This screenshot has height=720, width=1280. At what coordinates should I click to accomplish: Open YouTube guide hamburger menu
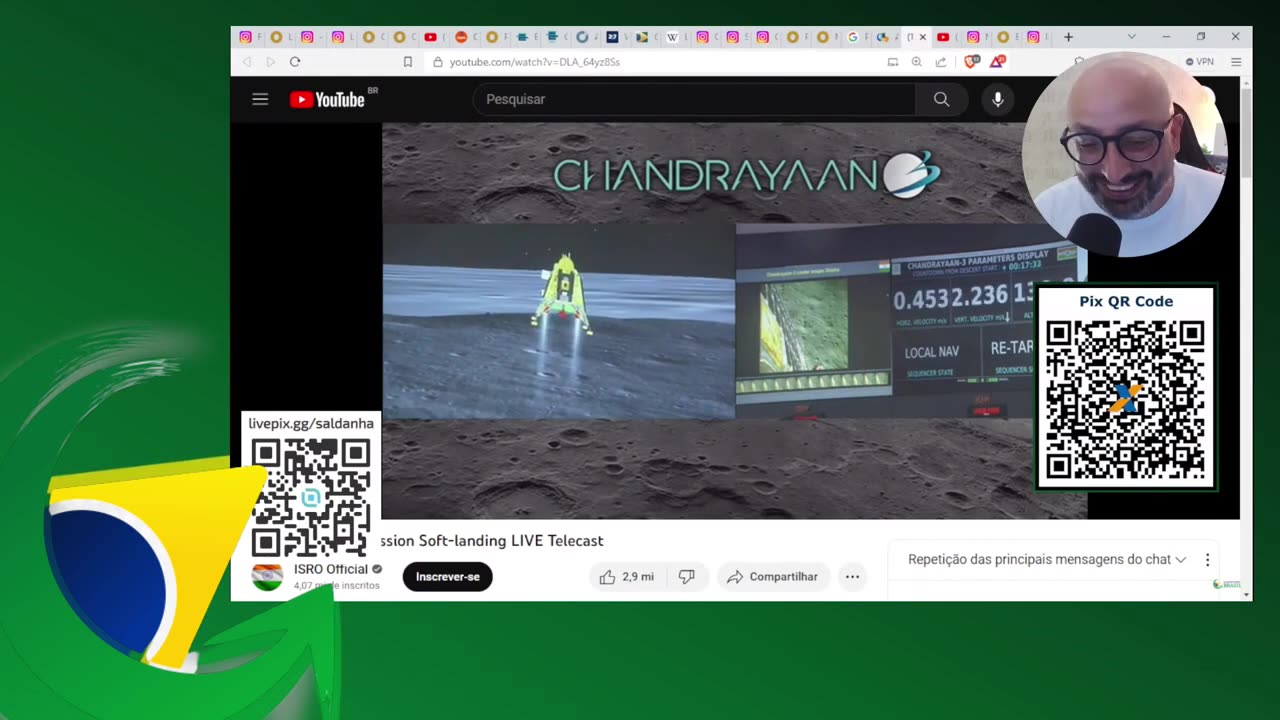point(260,99)
